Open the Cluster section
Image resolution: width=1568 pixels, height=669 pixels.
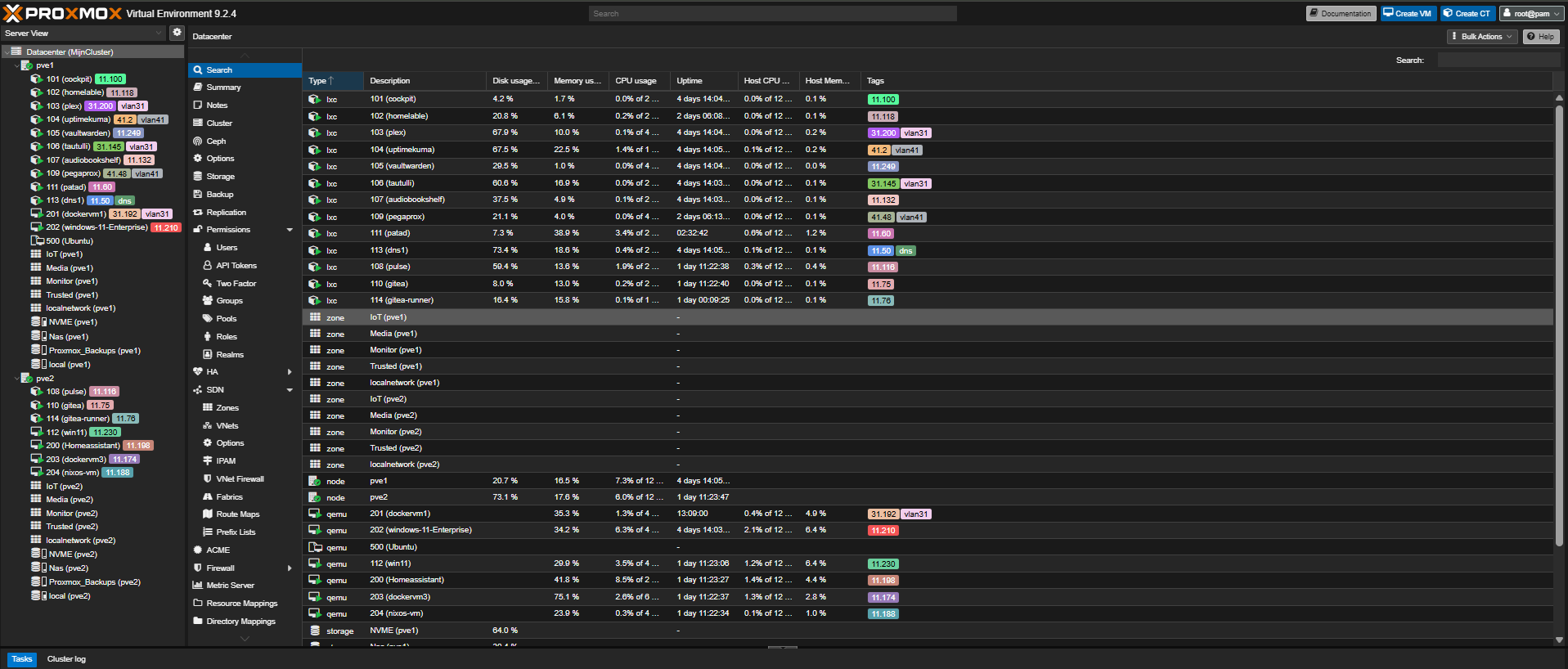coord(245,123)
